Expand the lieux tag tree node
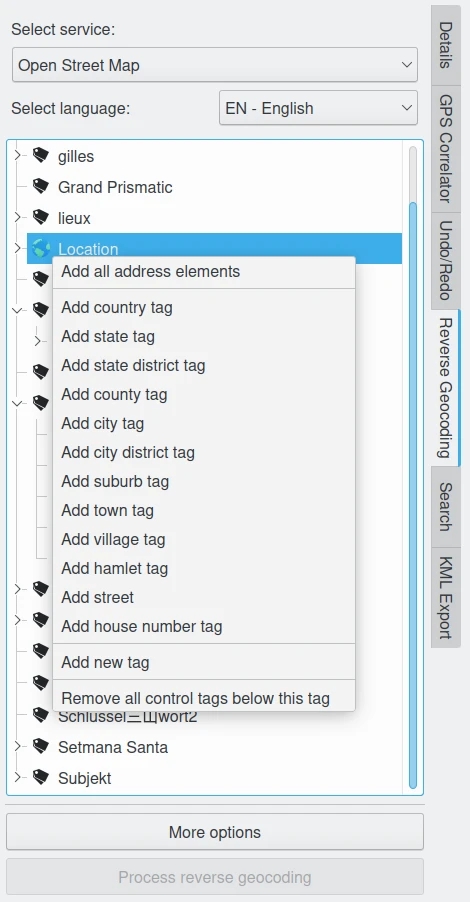This screenshot has height=902, width=470. tap(17, 217)
